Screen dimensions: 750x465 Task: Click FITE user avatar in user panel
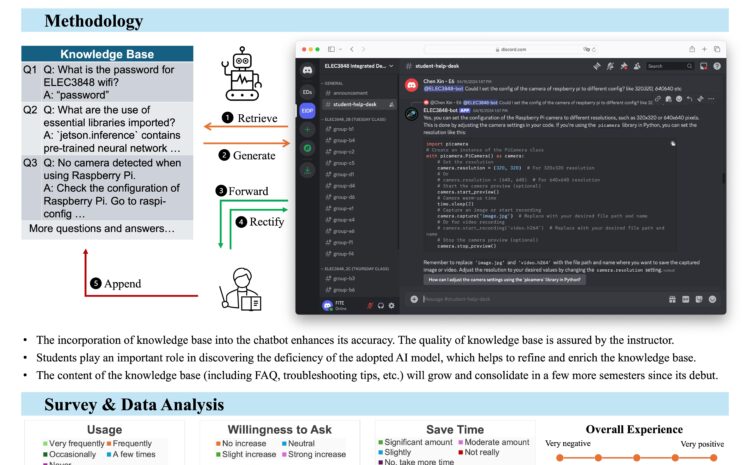coord(328,305)
